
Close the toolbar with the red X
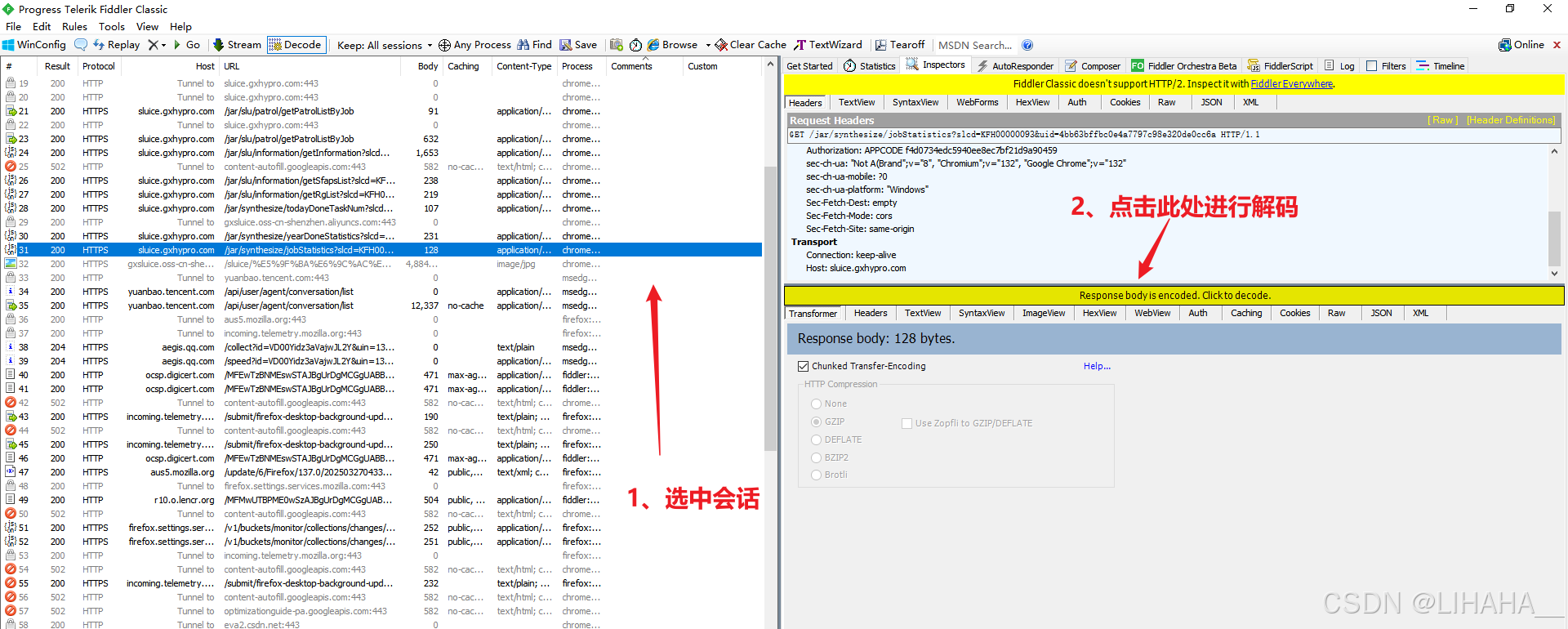pos(1557,45)
